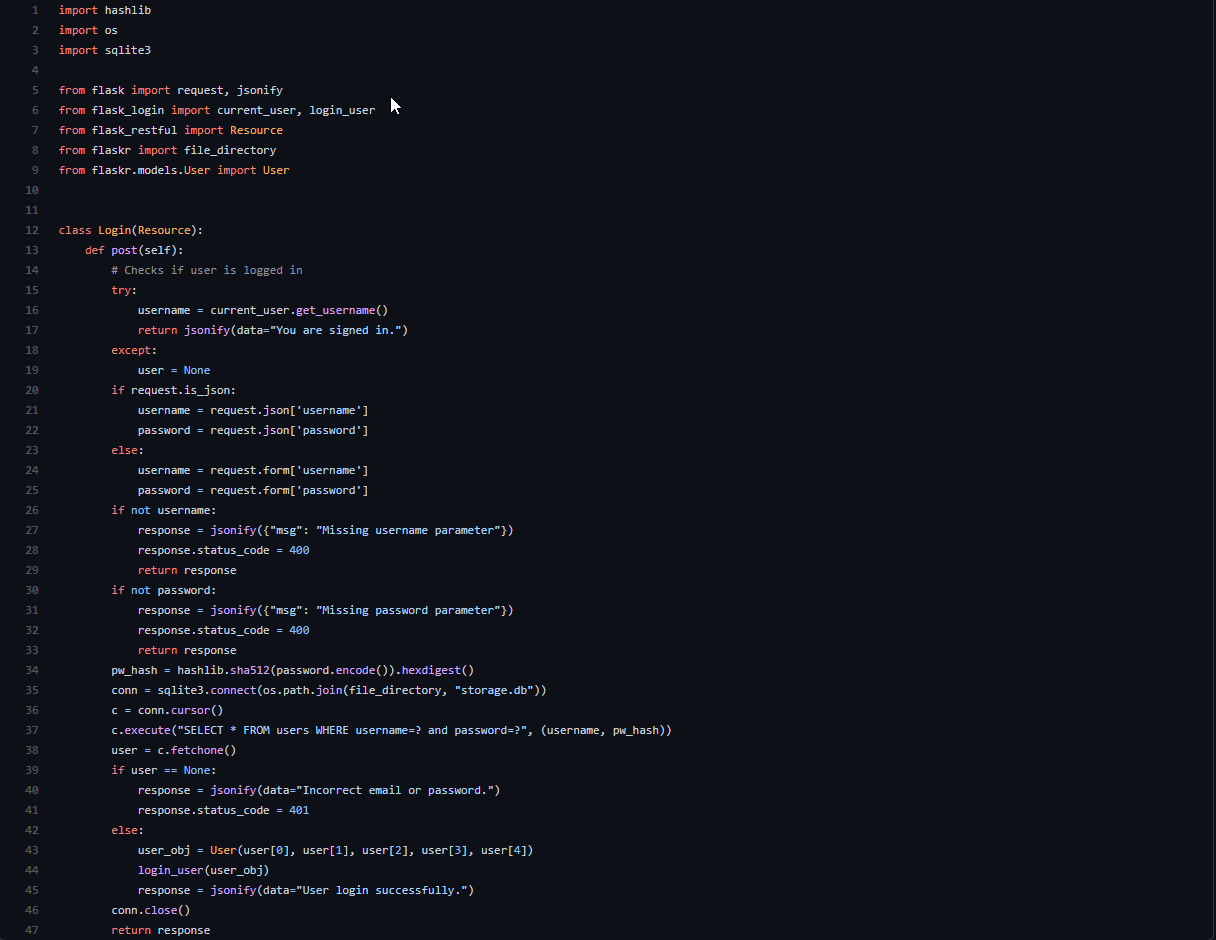Viewport: 1216px width, 940px height.
Task: Click the conn.close() call
Action: 151,910
